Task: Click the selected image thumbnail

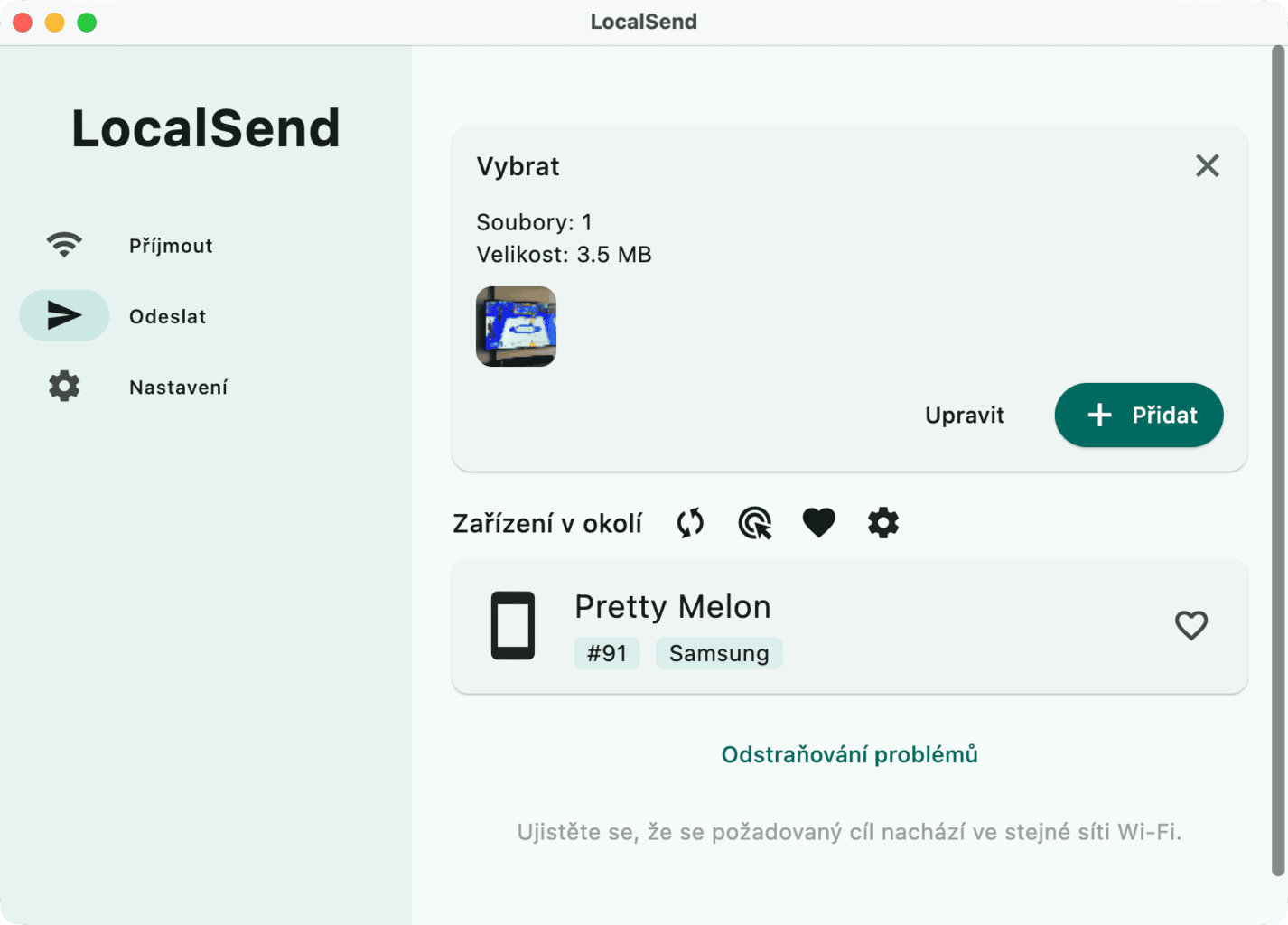Action: pos(516,326)
